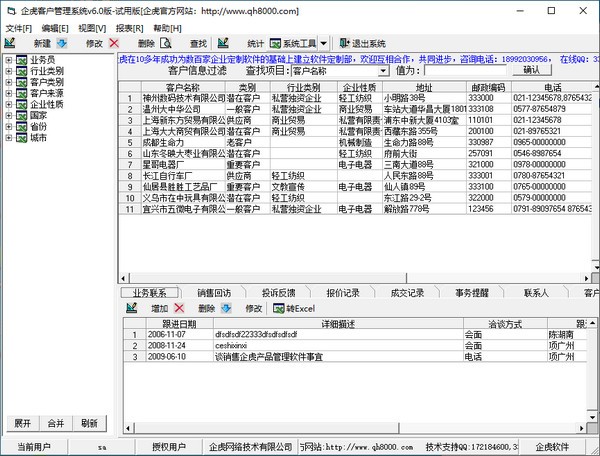
Task: Open the 视图[V] menu
Action: (92, 28)
